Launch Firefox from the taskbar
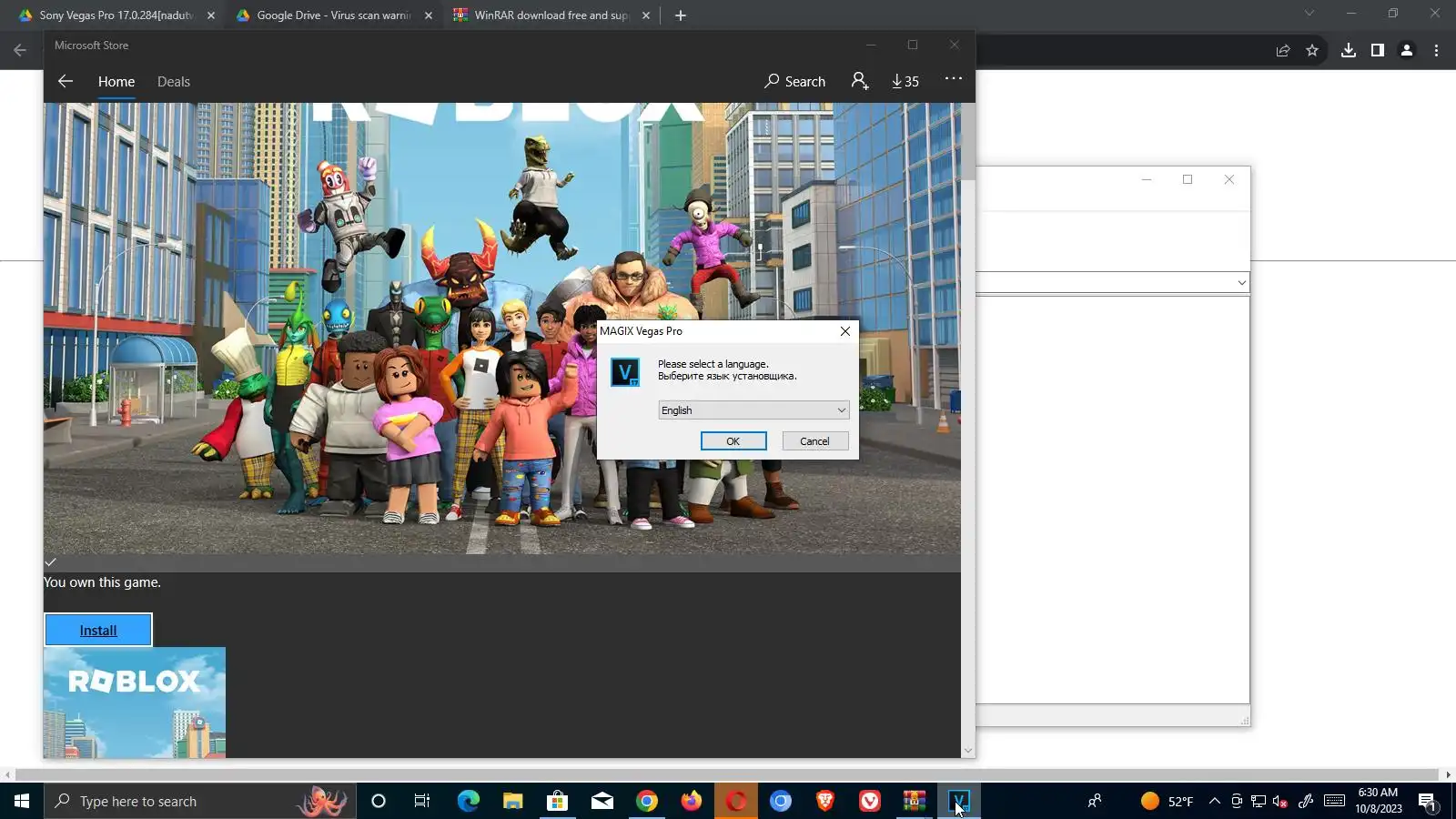1456x819 pixels. click(x=692, y=801)
